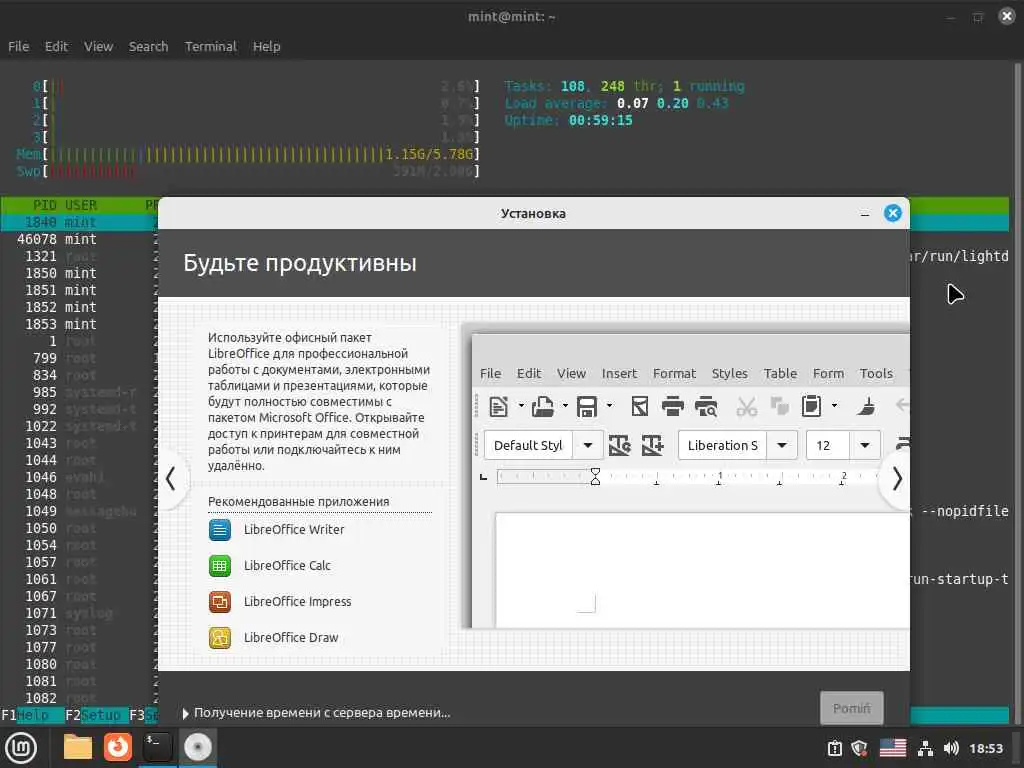Launch Firefox from the taskbar

118,748
